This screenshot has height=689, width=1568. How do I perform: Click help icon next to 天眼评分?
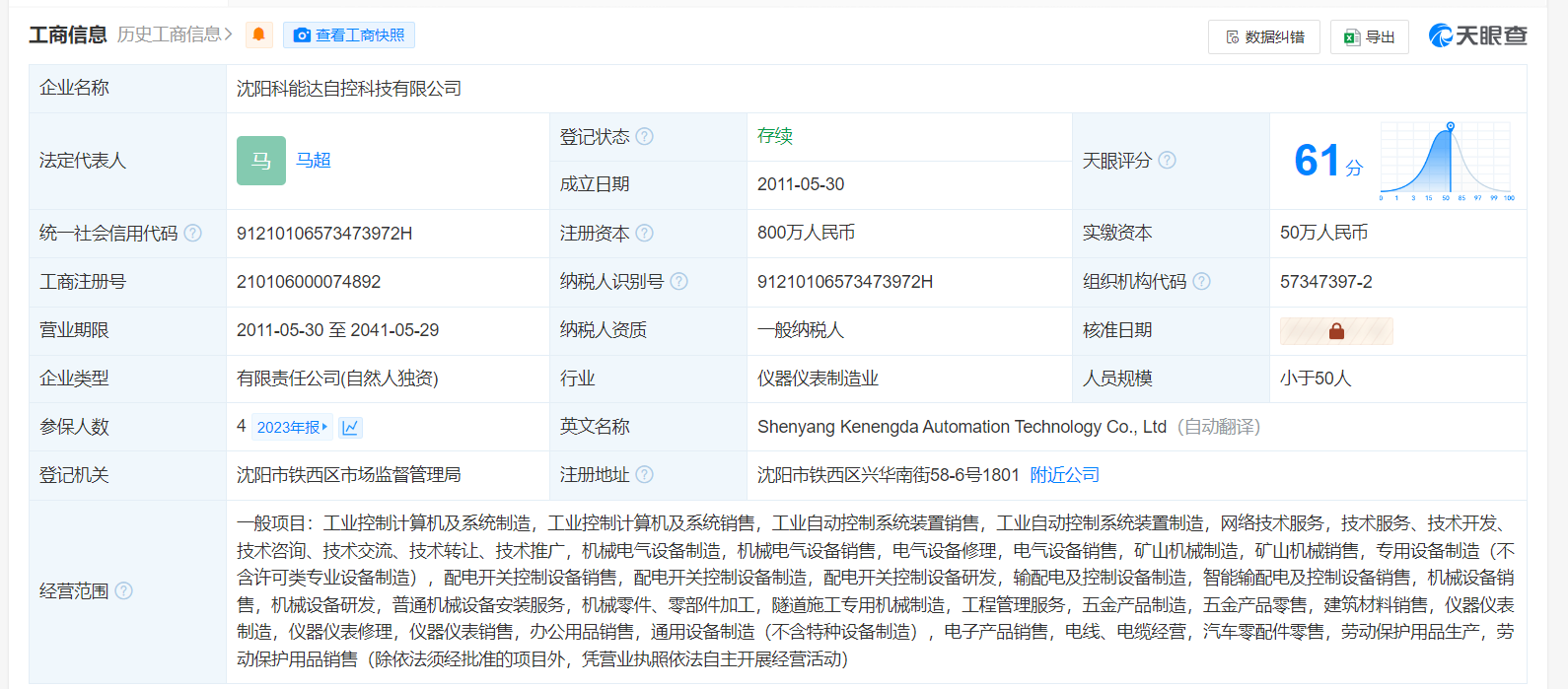coord(1167,161)
